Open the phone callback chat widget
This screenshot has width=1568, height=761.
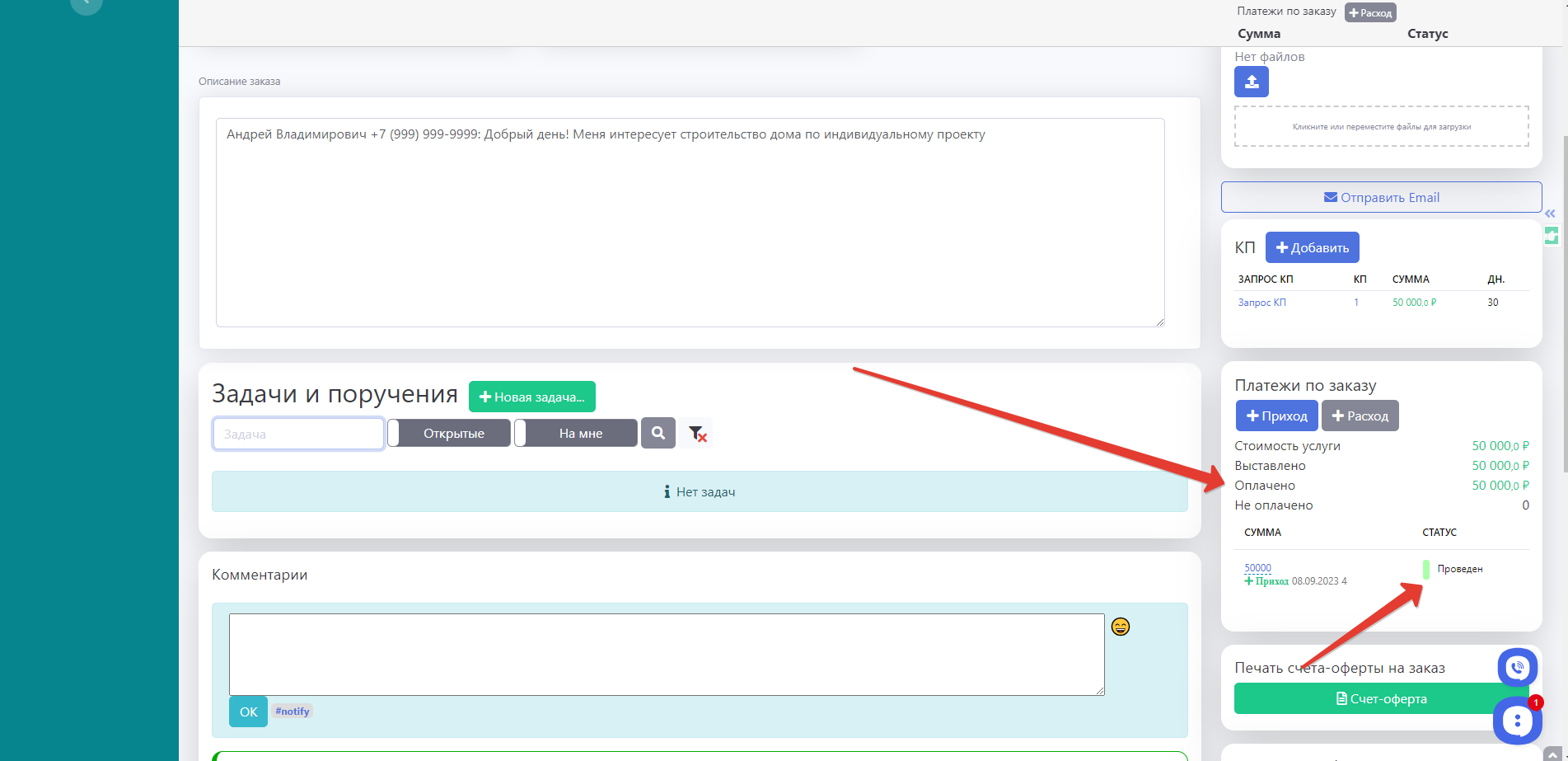pyautogui.click(x=1517, y=668)
